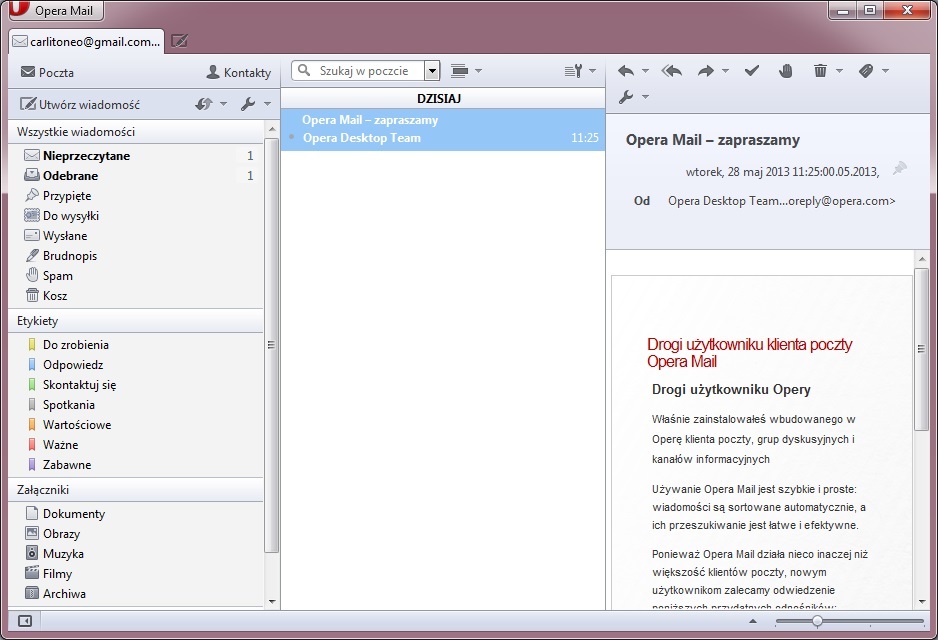Click the pin icon on message header
Image resolution: width=938 pixels, height=640 pixels.
(x=899, y=169)
